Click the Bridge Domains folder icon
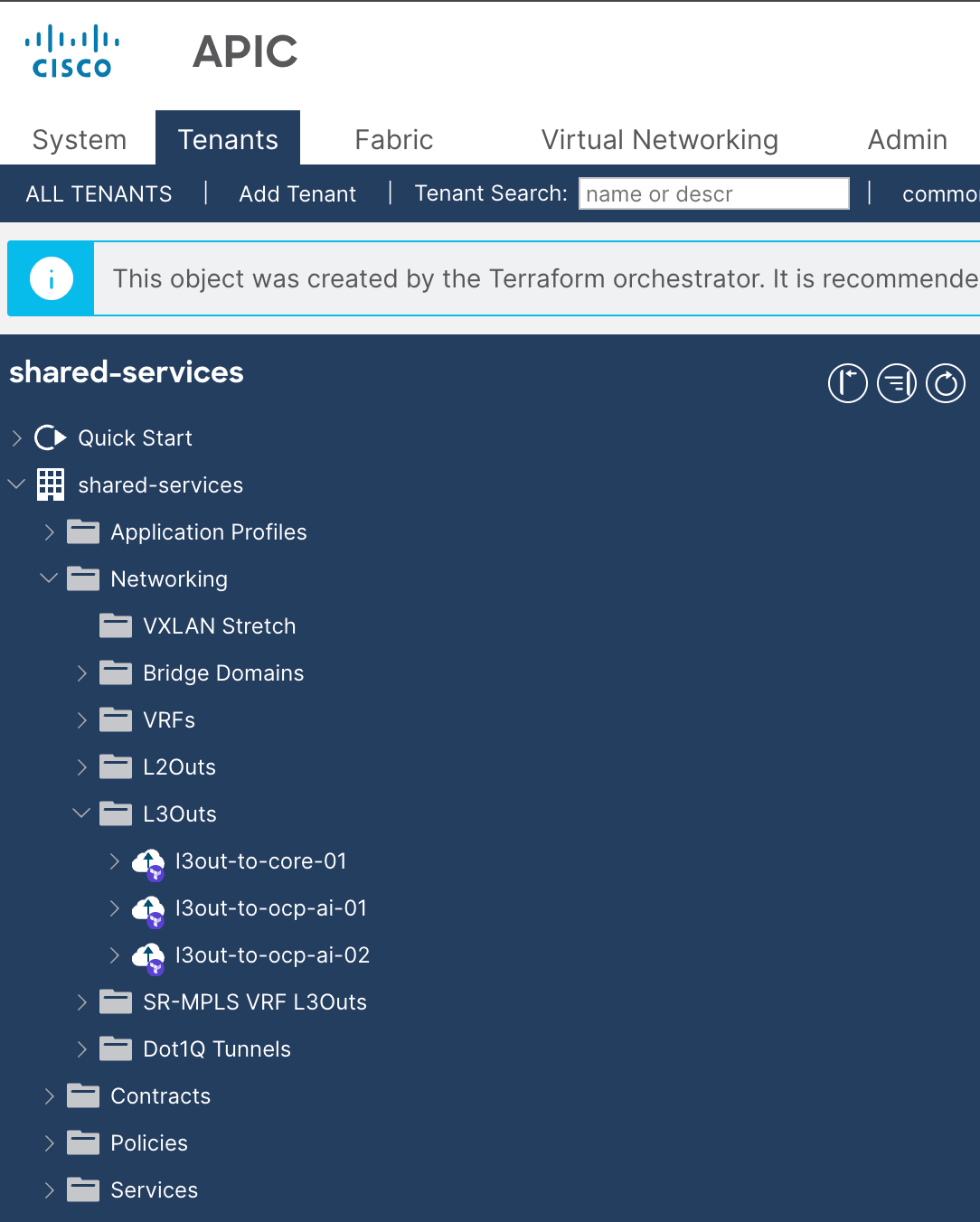The height and width of the screenshot is (1222, 980). click(116, 673)
